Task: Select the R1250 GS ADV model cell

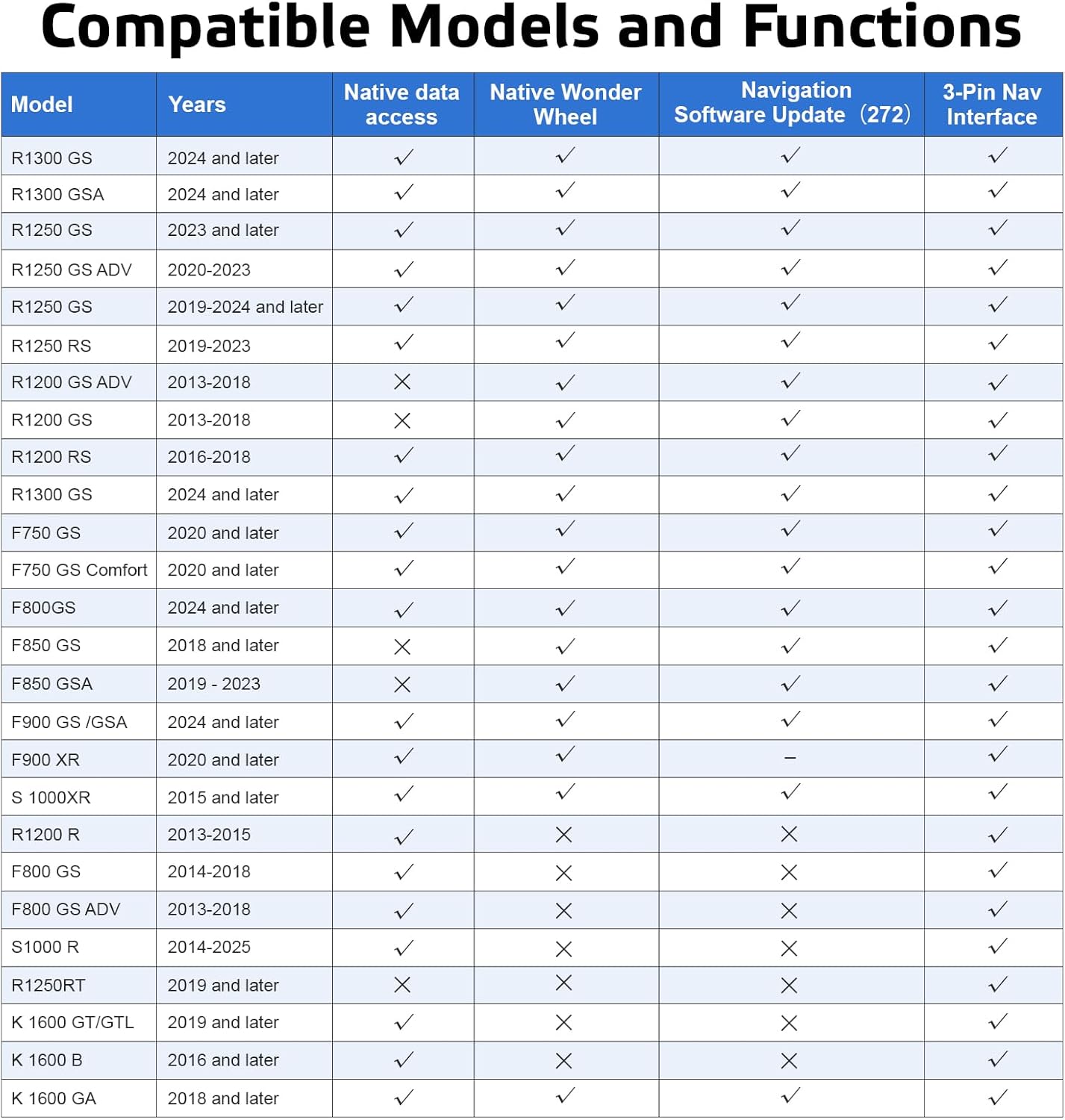Action: [x=79, y=270]
